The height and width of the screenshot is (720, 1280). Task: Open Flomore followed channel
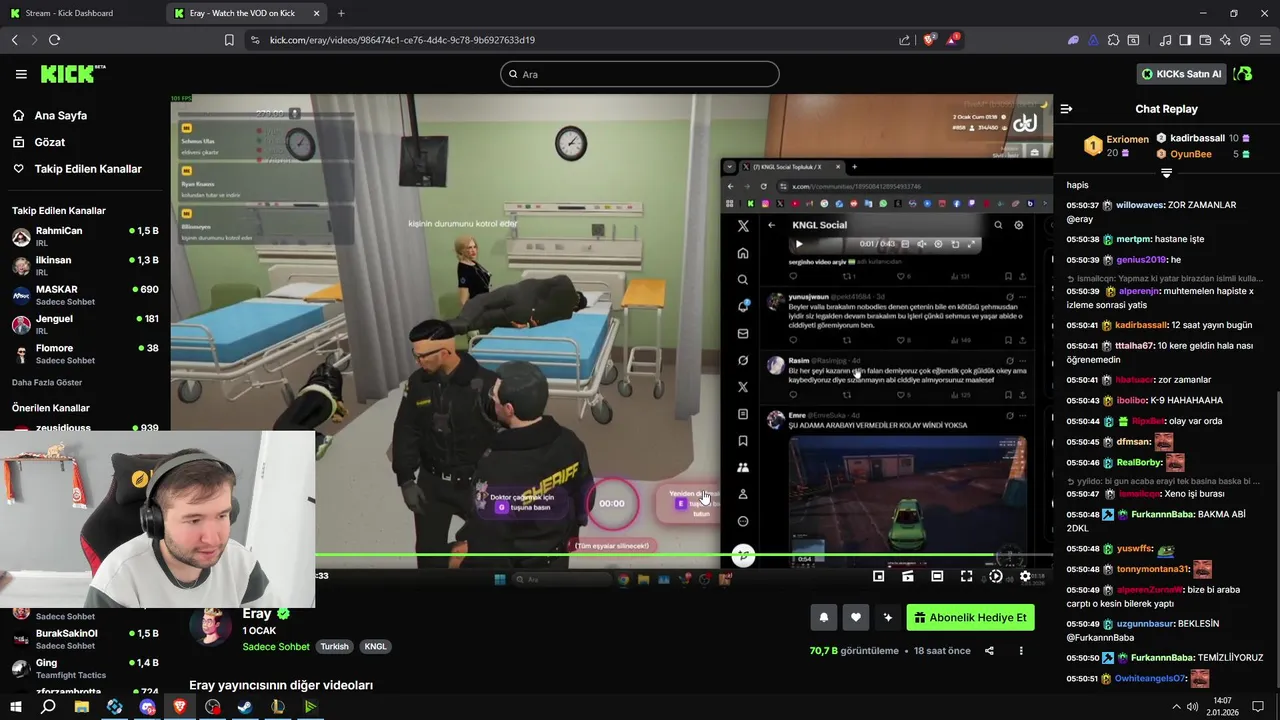point(85,354)
